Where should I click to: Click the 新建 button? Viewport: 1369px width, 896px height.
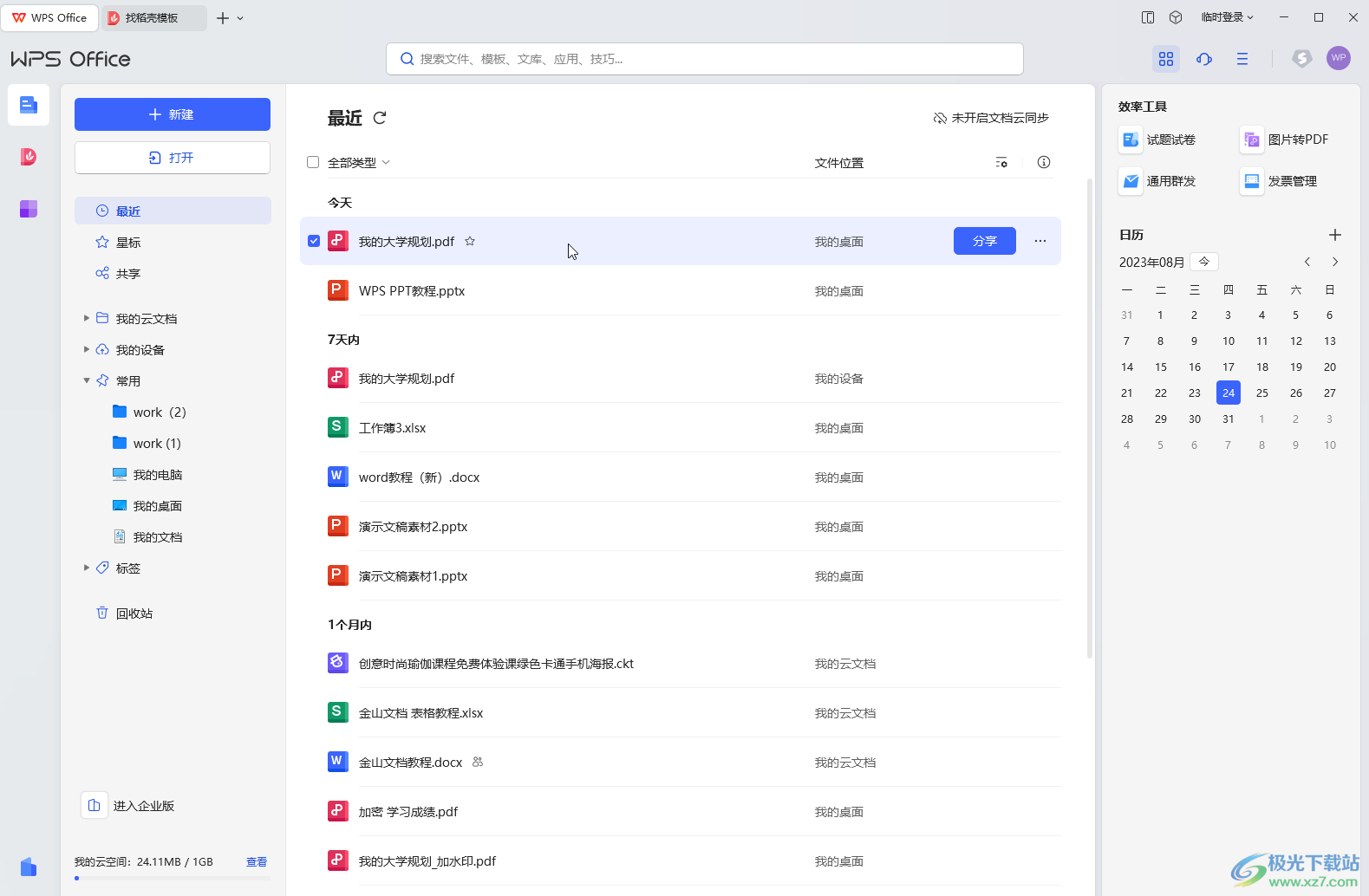tap(173, 114)
